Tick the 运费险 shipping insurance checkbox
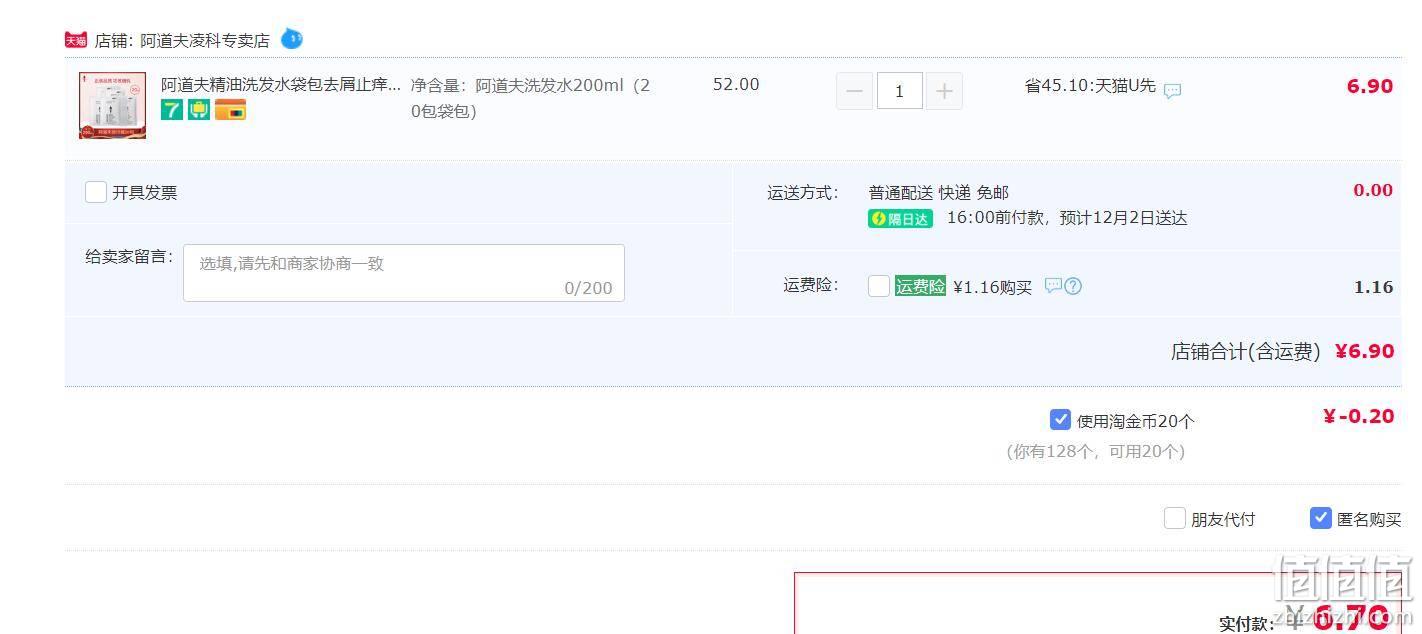 coord(879,286)
